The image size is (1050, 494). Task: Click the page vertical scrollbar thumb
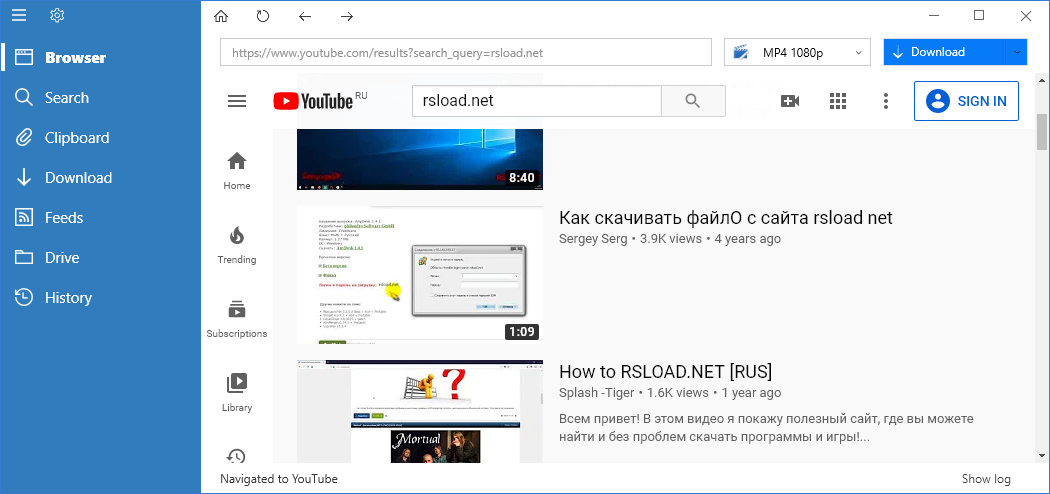(1042, 131)
